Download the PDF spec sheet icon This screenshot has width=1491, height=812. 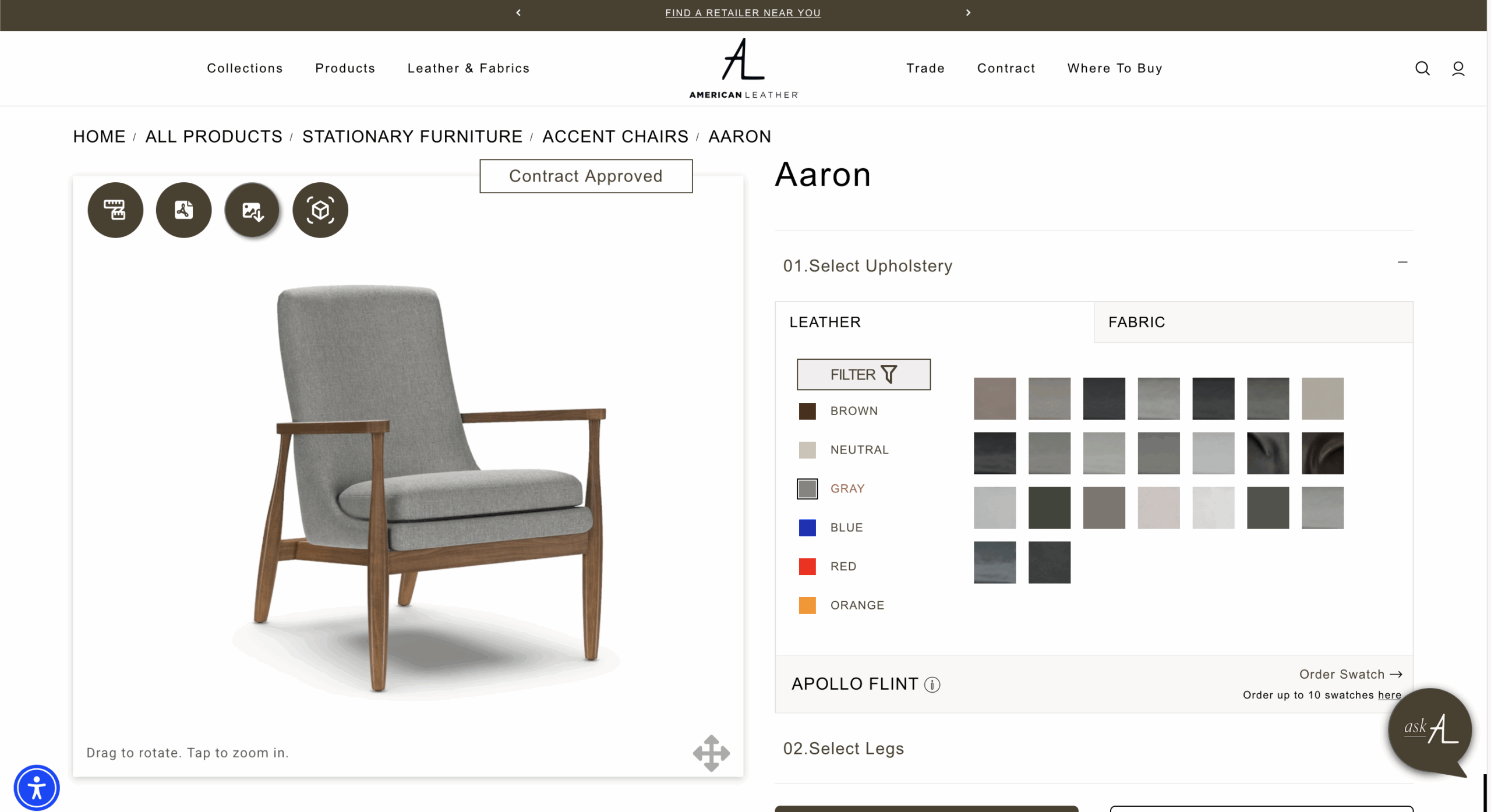click(183, 210)
